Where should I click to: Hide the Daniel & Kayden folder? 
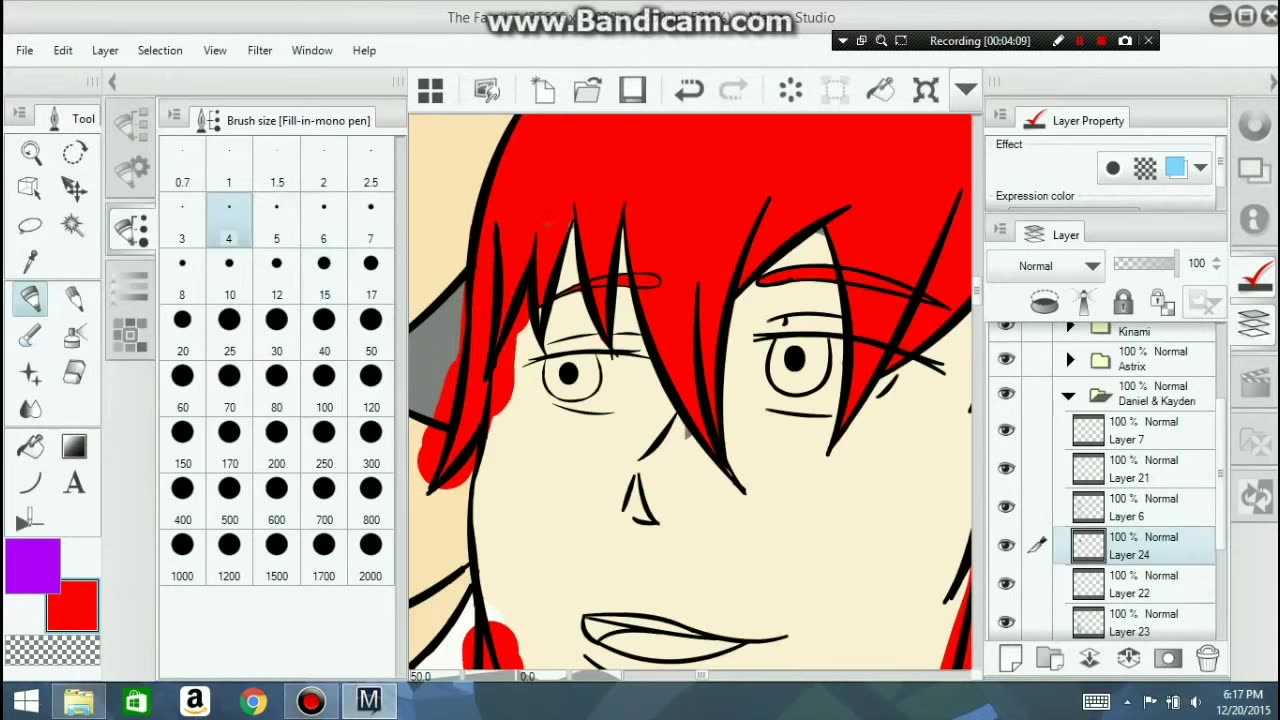1006,394
